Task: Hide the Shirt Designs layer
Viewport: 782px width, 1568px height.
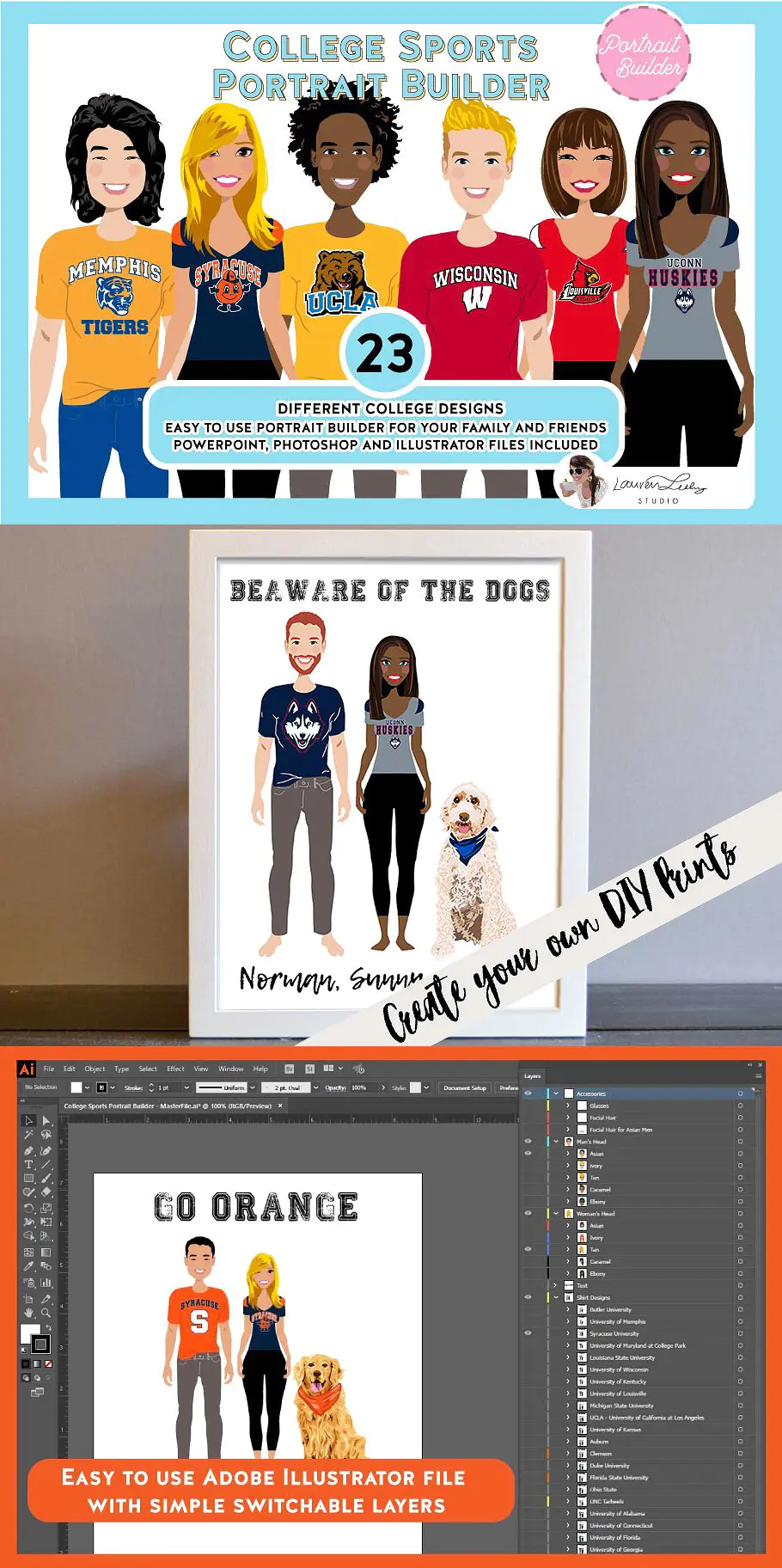Action: click(x=528, y=1297)
